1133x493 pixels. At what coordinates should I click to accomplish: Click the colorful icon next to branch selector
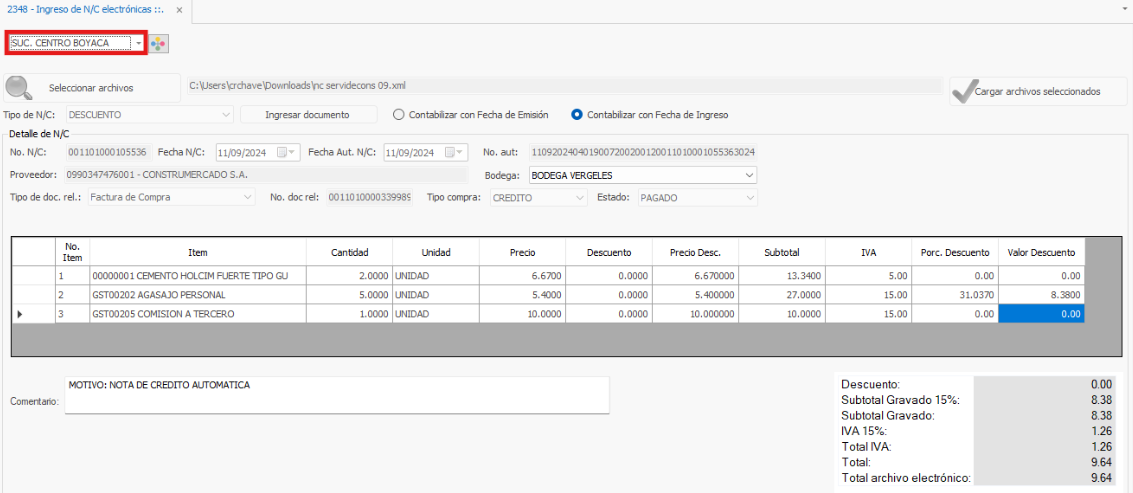159,44
